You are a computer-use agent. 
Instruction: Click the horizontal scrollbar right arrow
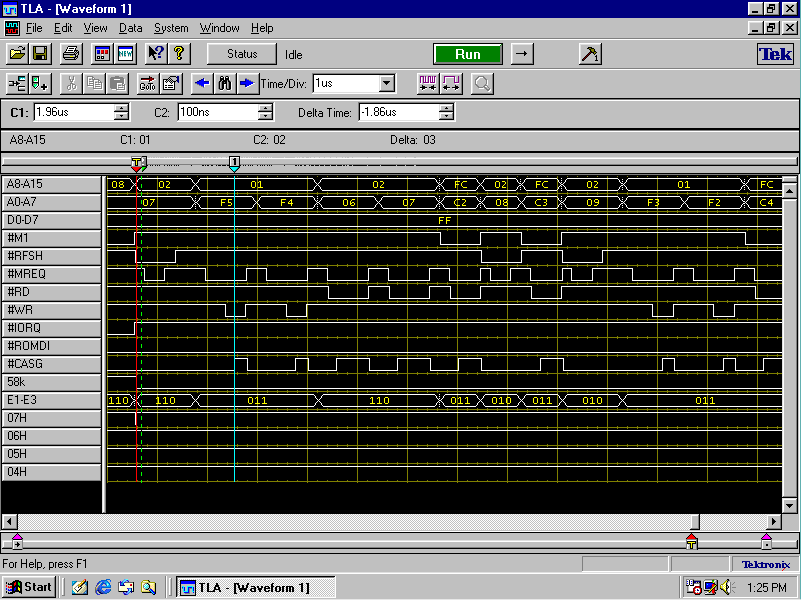click(774, 522)
